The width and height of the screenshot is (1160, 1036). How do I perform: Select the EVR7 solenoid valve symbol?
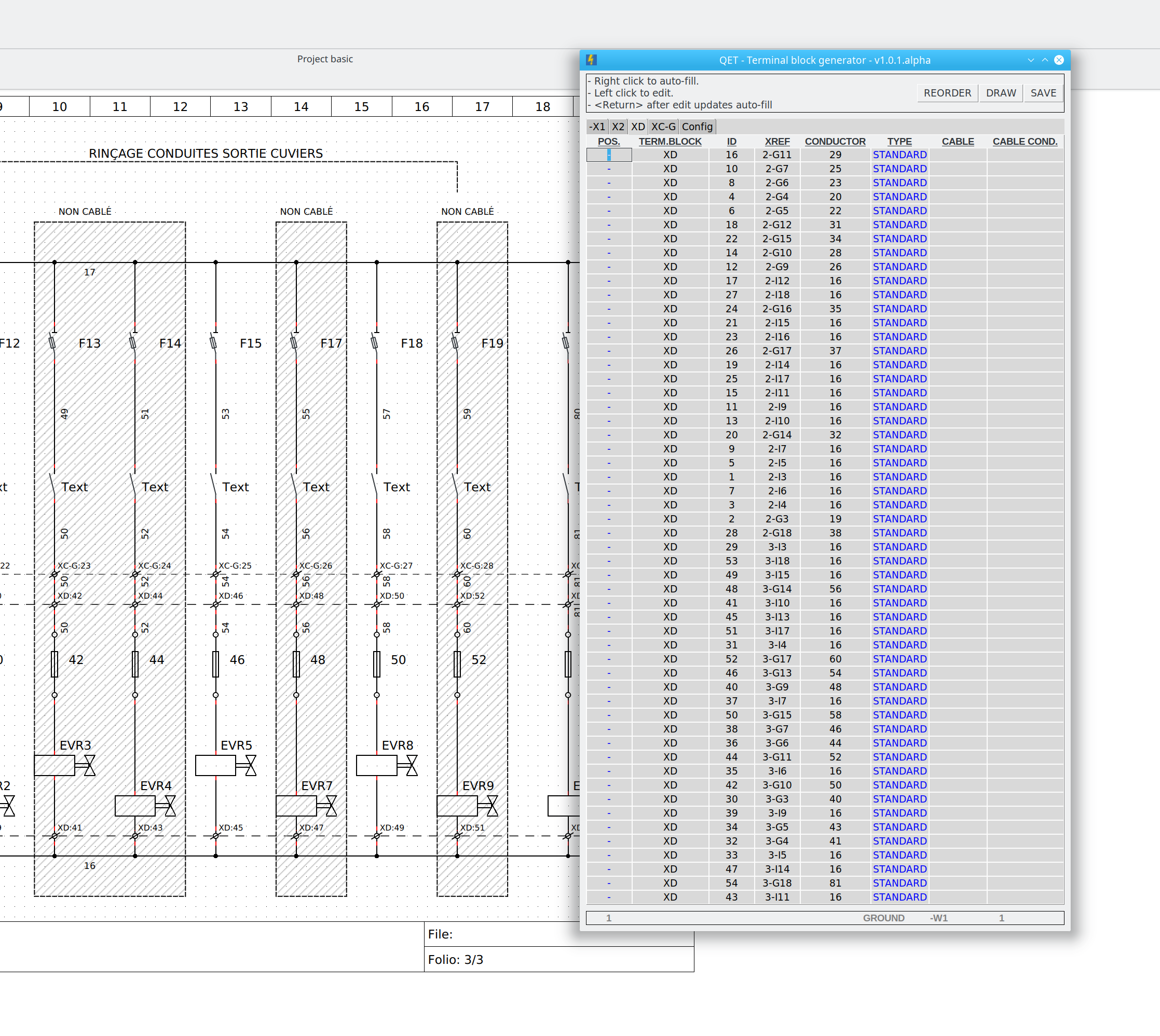[x=306, y=806]
